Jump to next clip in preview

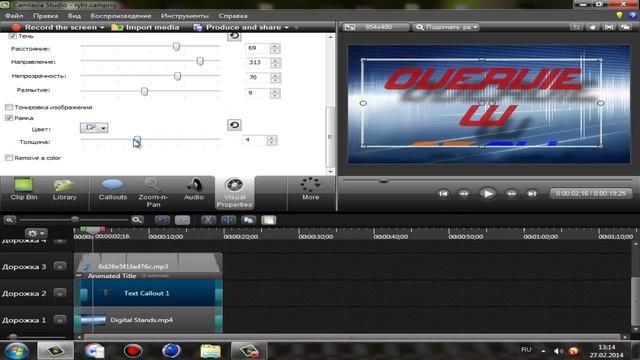[x=532, y=193]
